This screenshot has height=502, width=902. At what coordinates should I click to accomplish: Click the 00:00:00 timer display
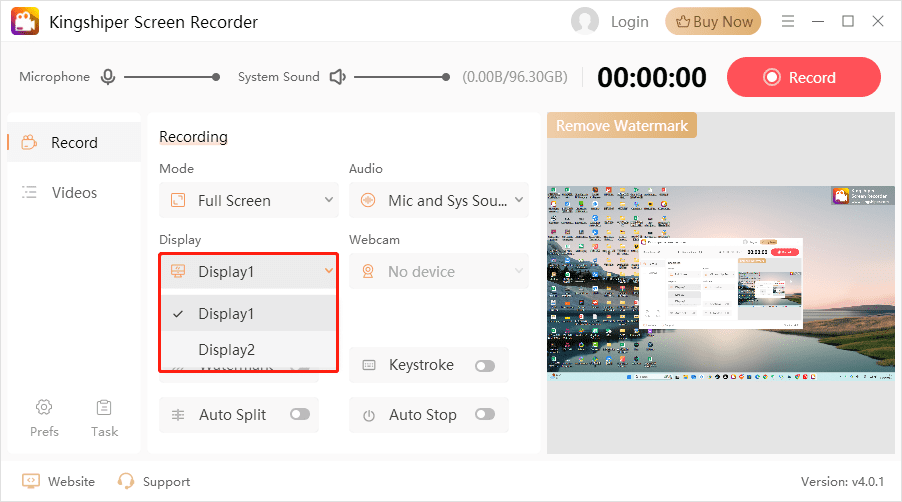pos(651,77)
